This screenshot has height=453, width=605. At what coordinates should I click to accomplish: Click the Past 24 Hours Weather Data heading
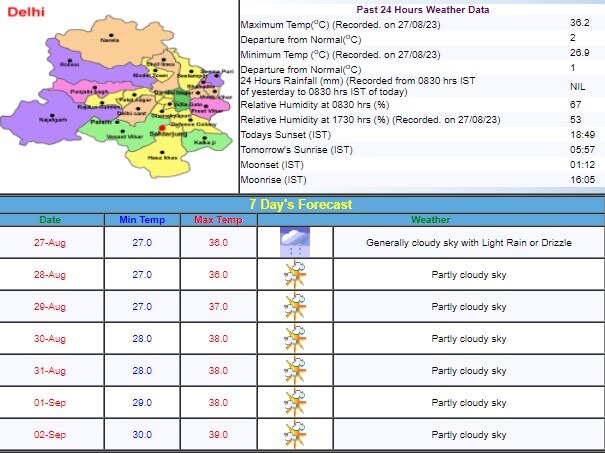point(421,8)
